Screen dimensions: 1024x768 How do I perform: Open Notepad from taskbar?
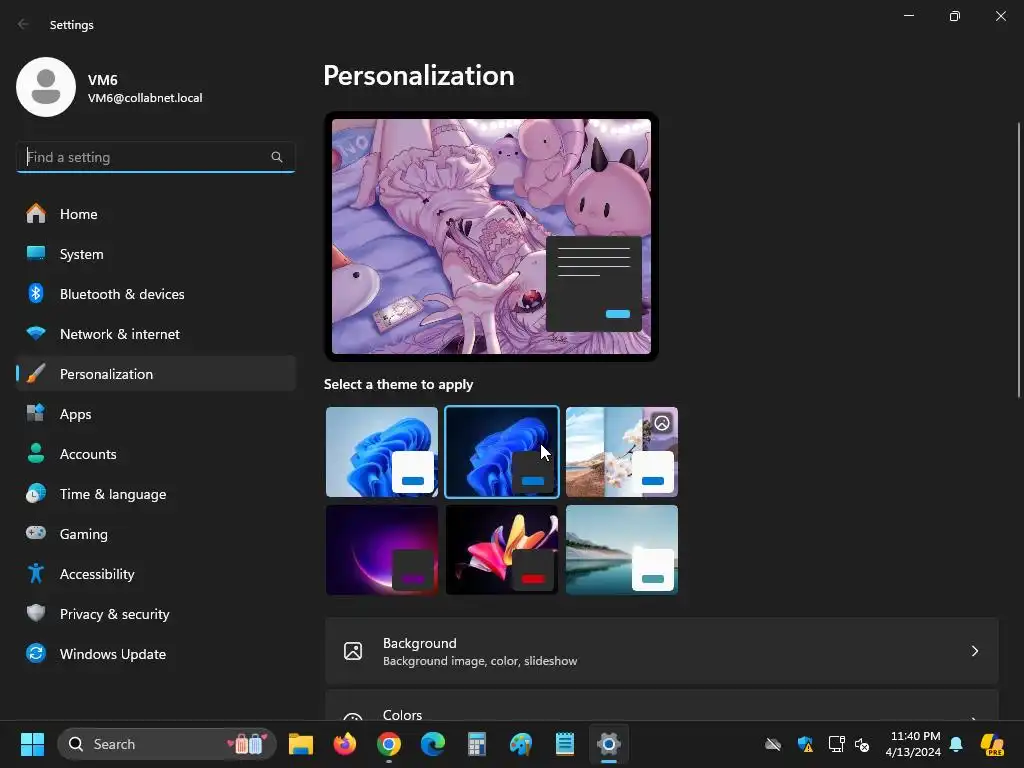(565, 744)
